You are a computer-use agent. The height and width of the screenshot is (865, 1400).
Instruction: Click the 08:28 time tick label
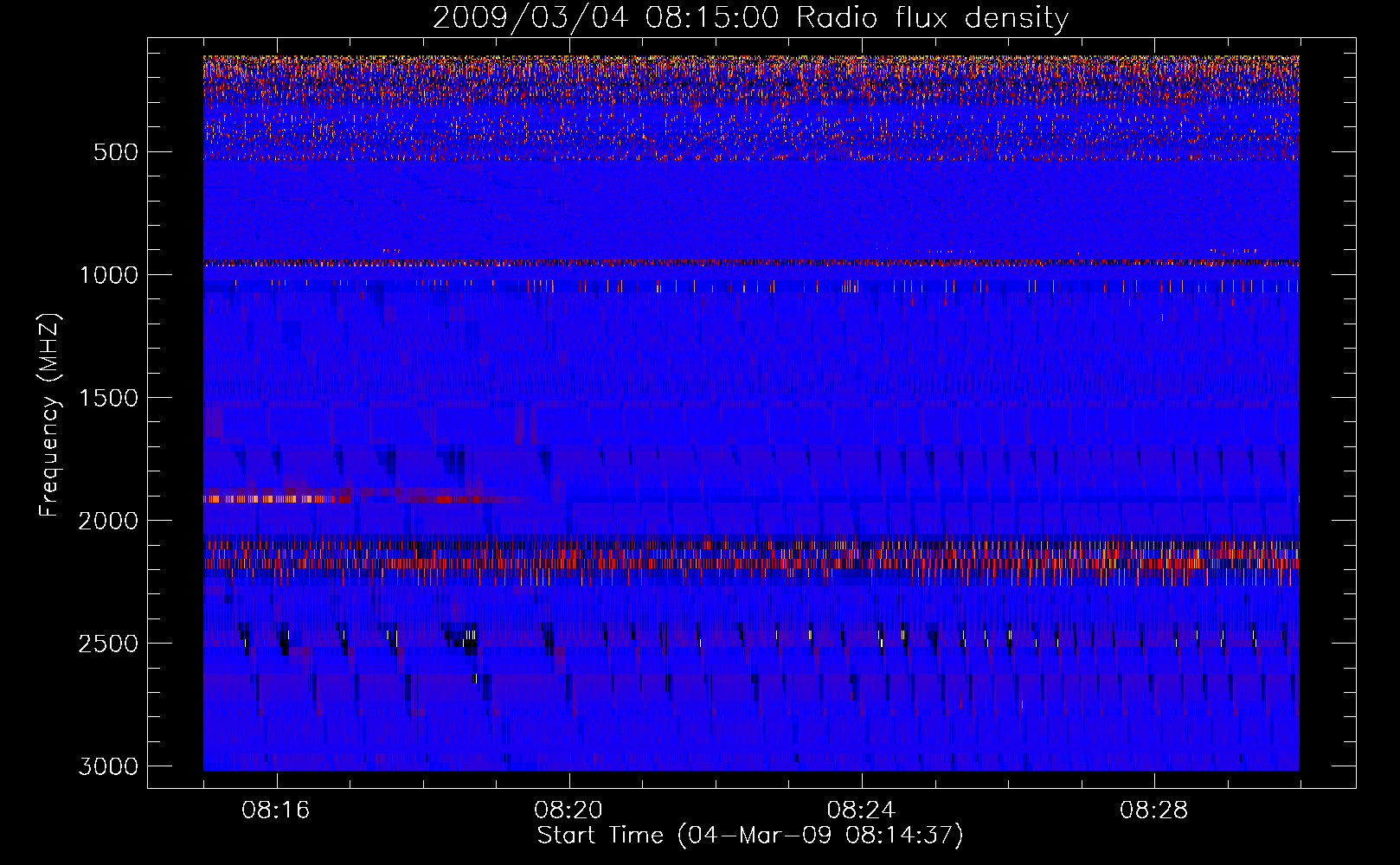(x=1153, y=811)
